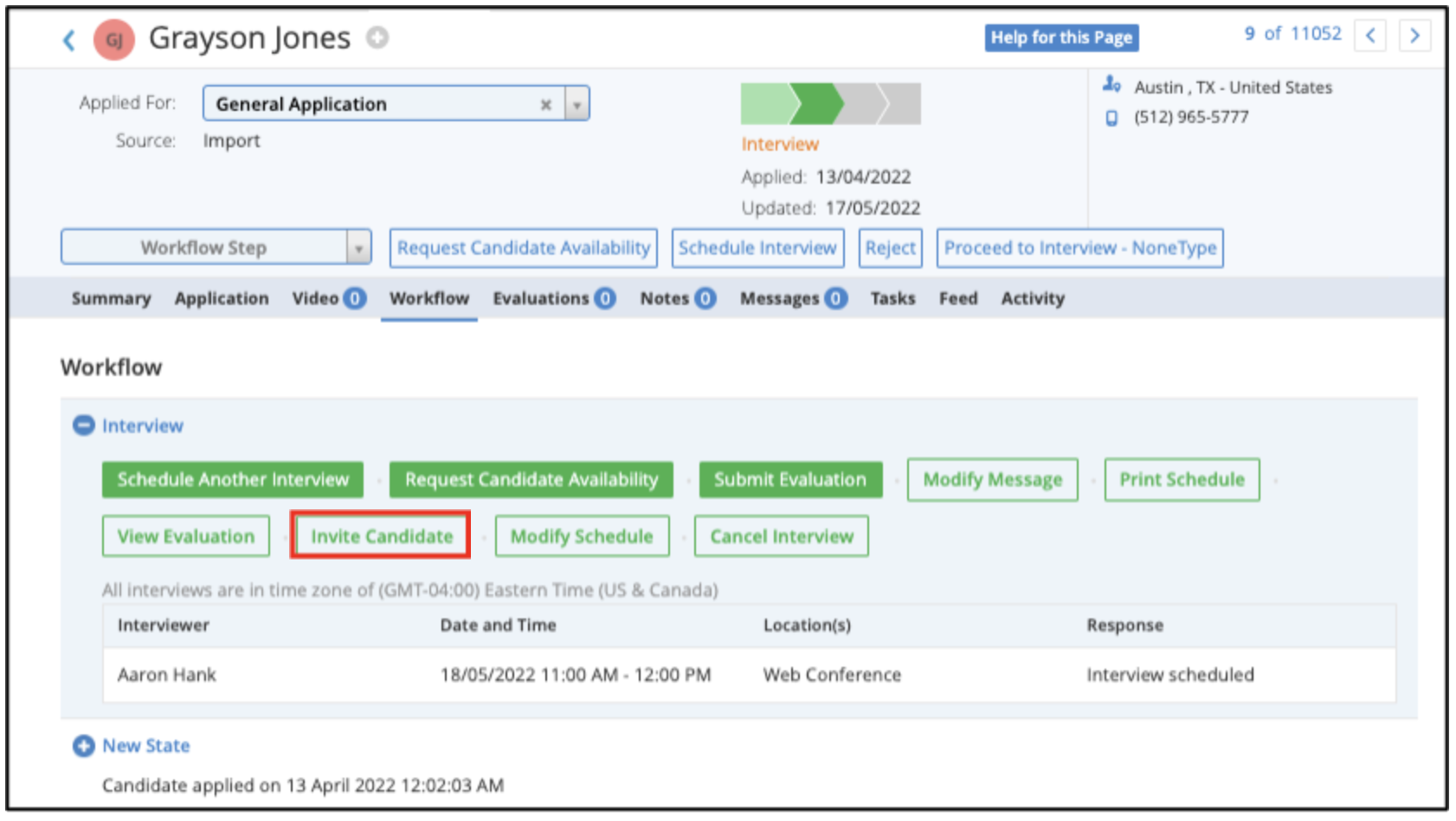The height and width of the screenshot is (821, 1456).
Task: Click the Notes count badge
Action: 705,298
